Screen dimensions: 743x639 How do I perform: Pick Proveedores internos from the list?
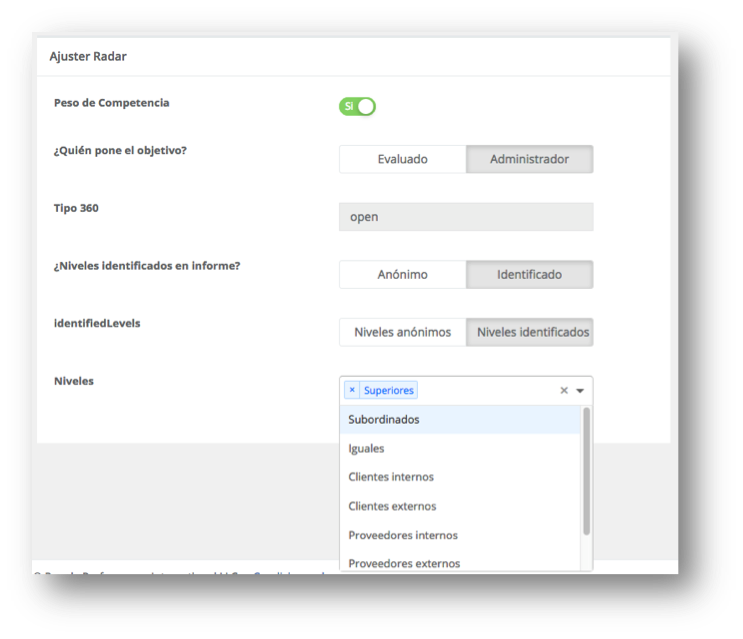pyautogui.click(x=460, y=535)
